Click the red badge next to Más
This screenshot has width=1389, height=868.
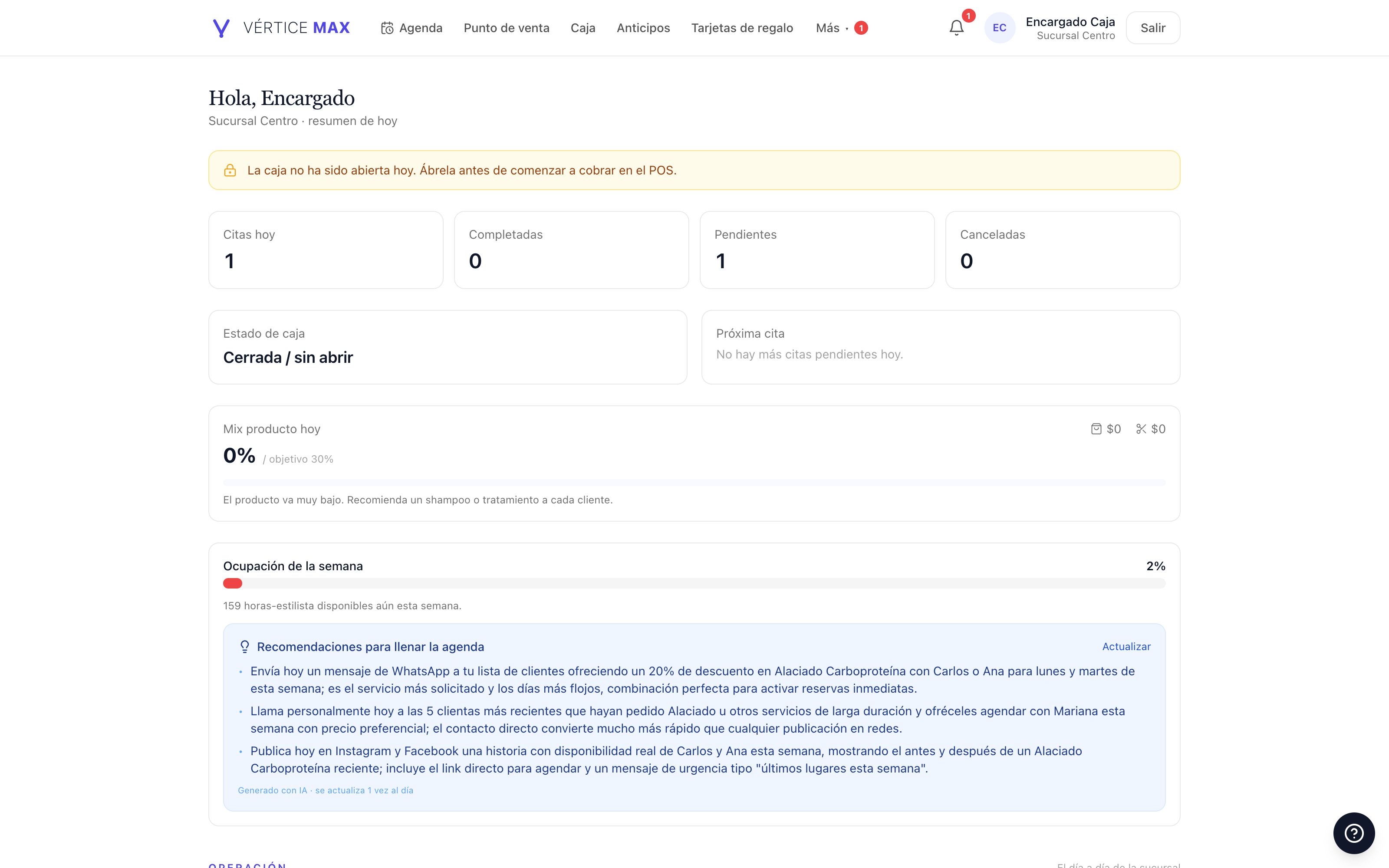861,28
